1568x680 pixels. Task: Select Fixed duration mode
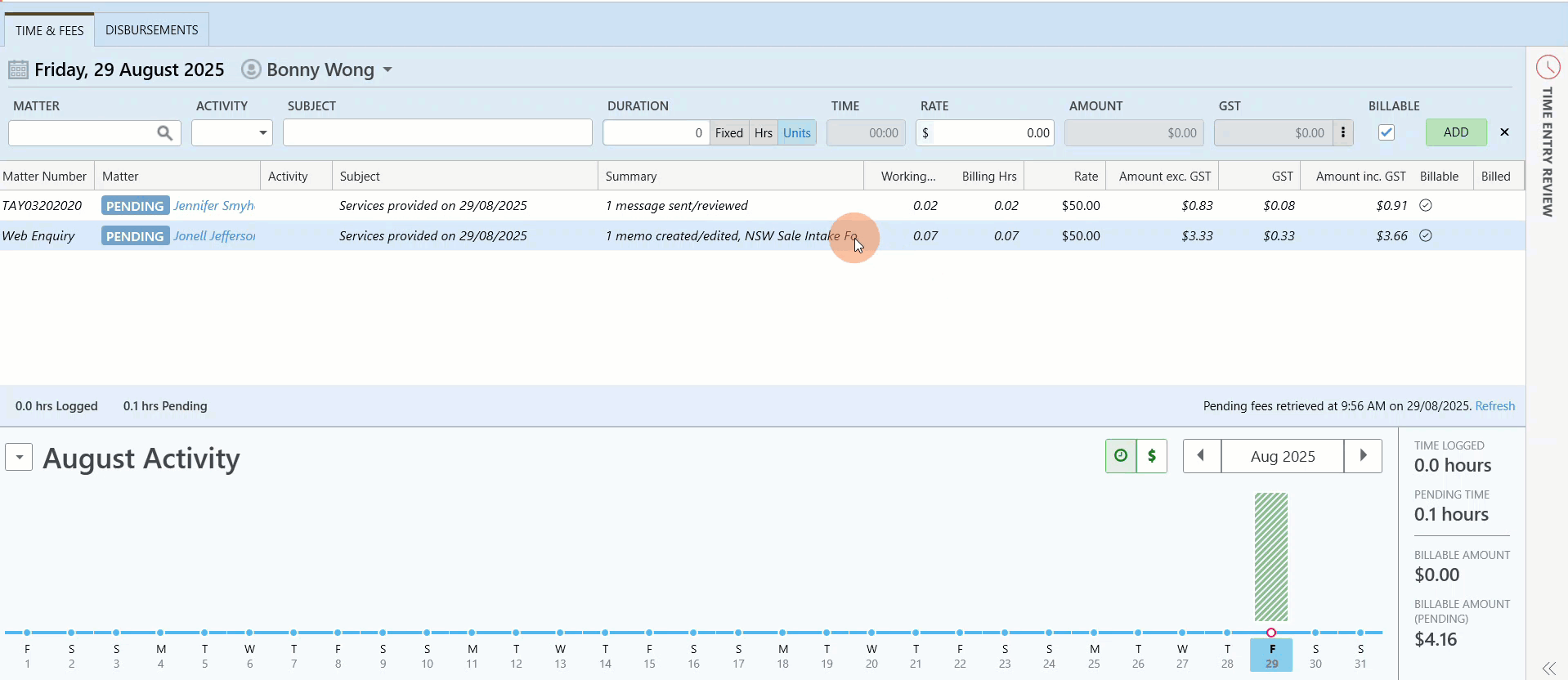729,132
